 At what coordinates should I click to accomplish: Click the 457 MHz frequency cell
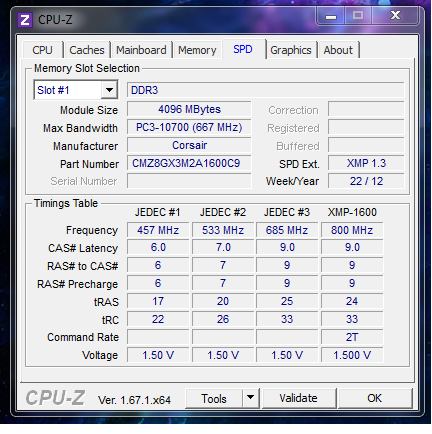point(158,230)
